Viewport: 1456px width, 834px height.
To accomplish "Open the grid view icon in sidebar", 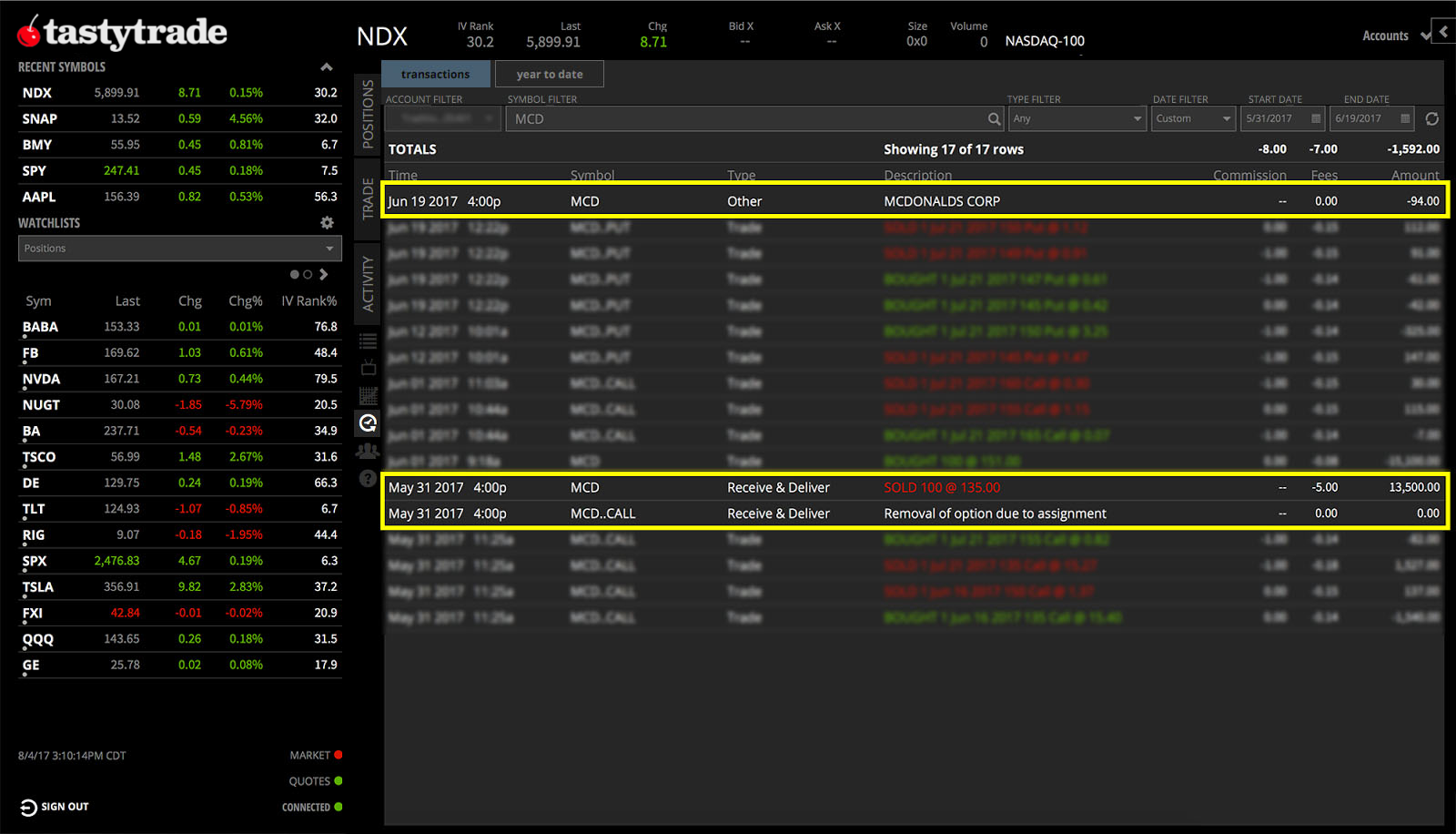I will [368, 395].
